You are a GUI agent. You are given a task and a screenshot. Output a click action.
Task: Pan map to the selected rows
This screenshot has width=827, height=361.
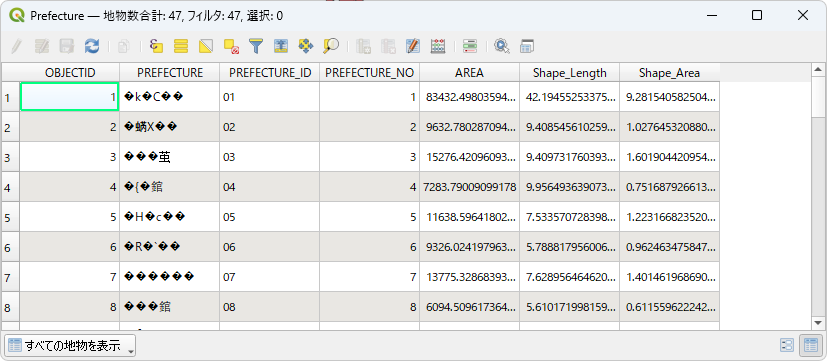306,46
